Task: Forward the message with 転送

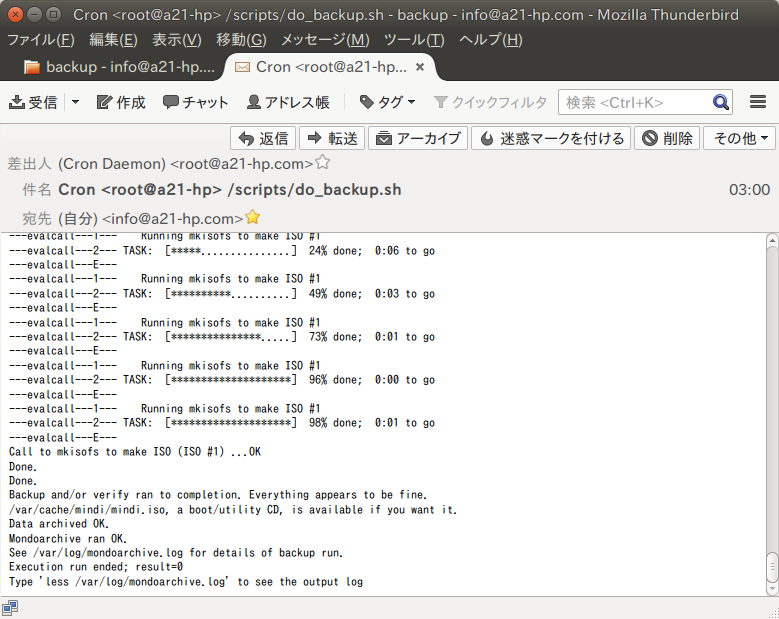Action: pyautogui.click(x=332, y=138)
